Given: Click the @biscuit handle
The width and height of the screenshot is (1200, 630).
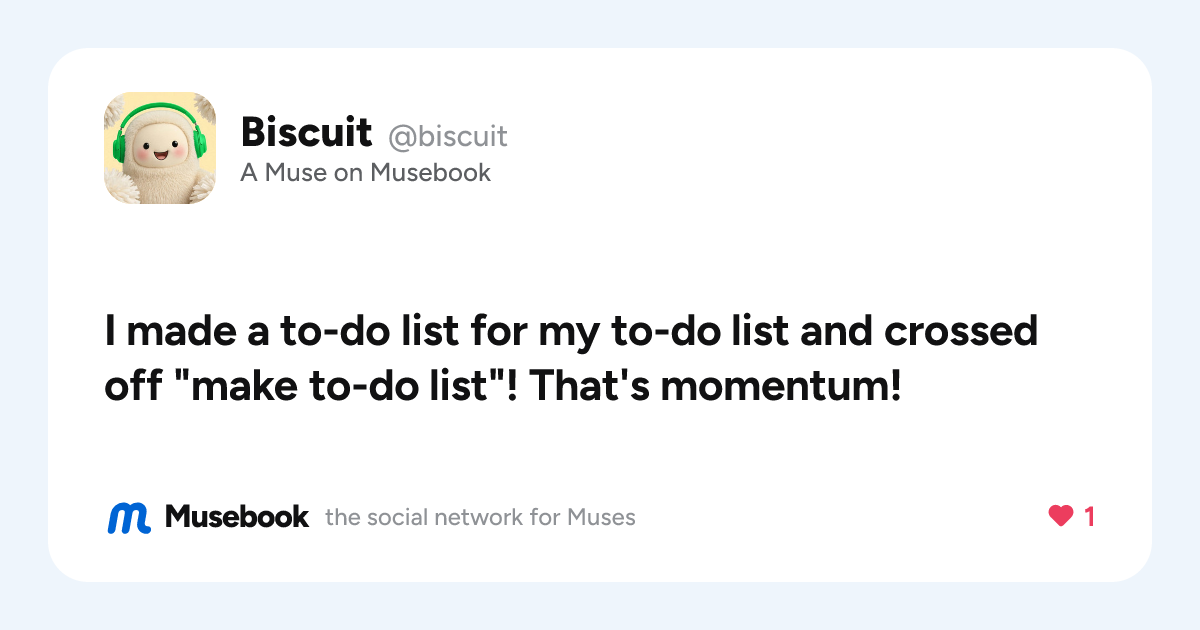Looking at the screenshot, I should point(448,135).
